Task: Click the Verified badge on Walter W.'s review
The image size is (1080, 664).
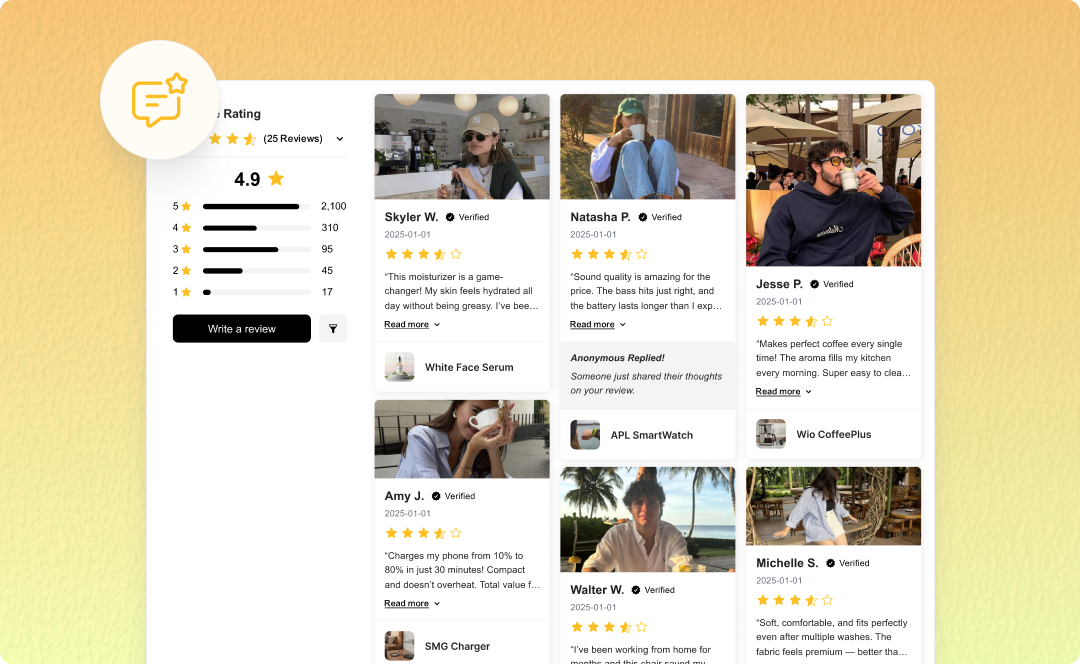Action: pos(636,589)
